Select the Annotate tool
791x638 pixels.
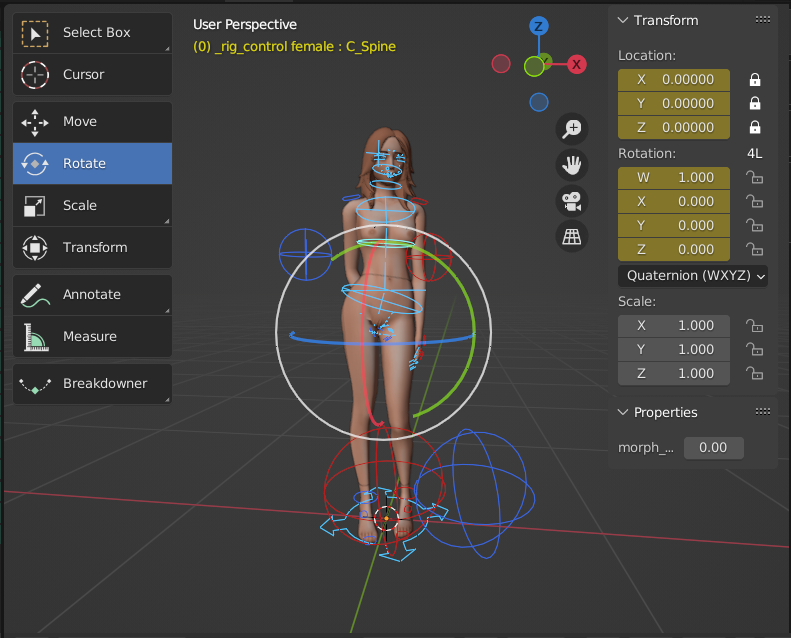[92, 295]
